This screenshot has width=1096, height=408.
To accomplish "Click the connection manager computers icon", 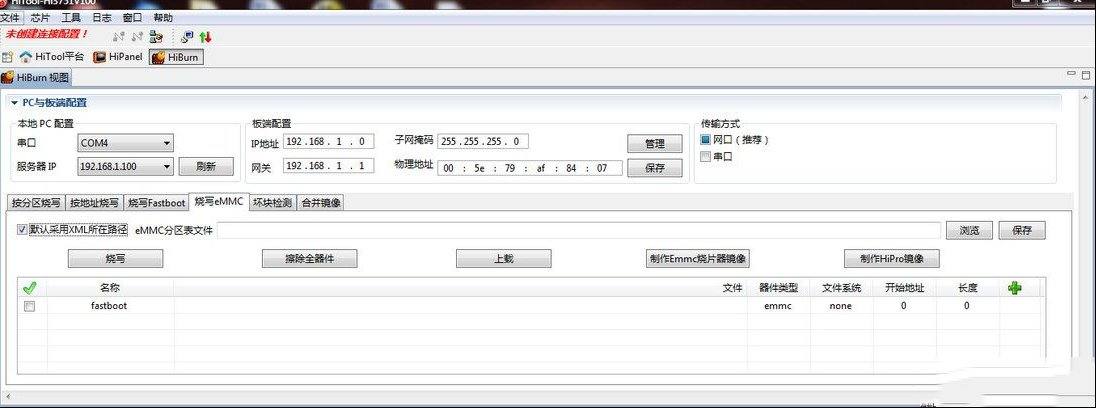I will click(156, 36).
